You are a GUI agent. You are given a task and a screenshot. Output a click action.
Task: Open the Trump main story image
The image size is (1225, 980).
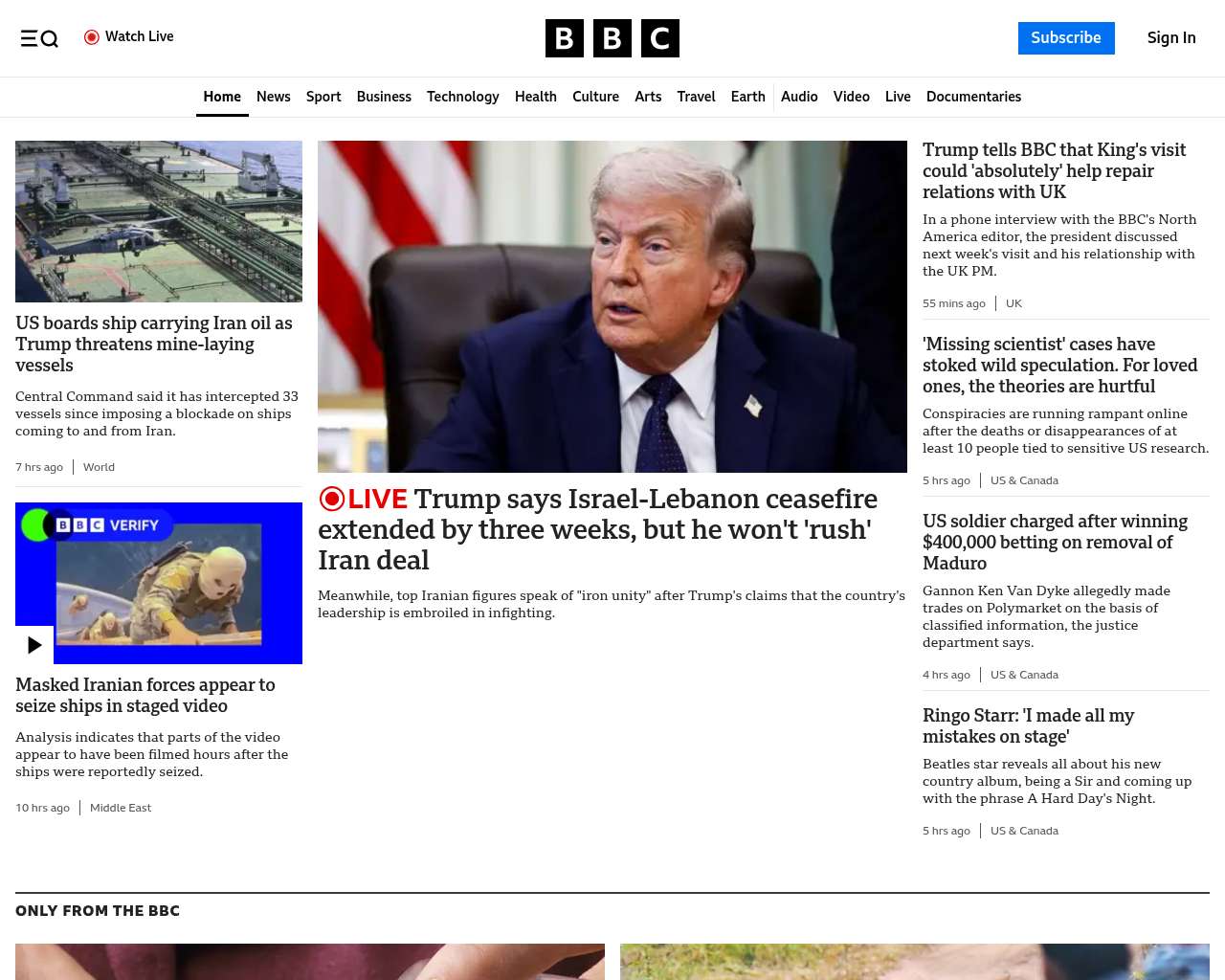coord(612,306)
